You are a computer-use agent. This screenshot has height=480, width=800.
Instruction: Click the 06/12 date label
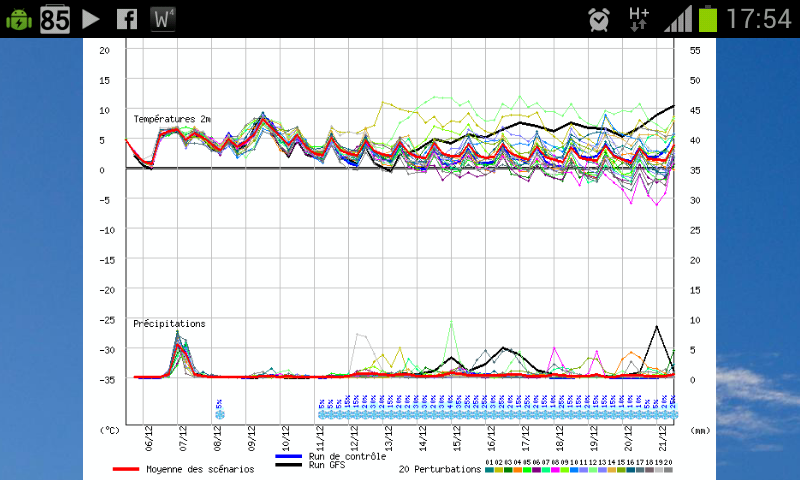[x=149, y=438]
